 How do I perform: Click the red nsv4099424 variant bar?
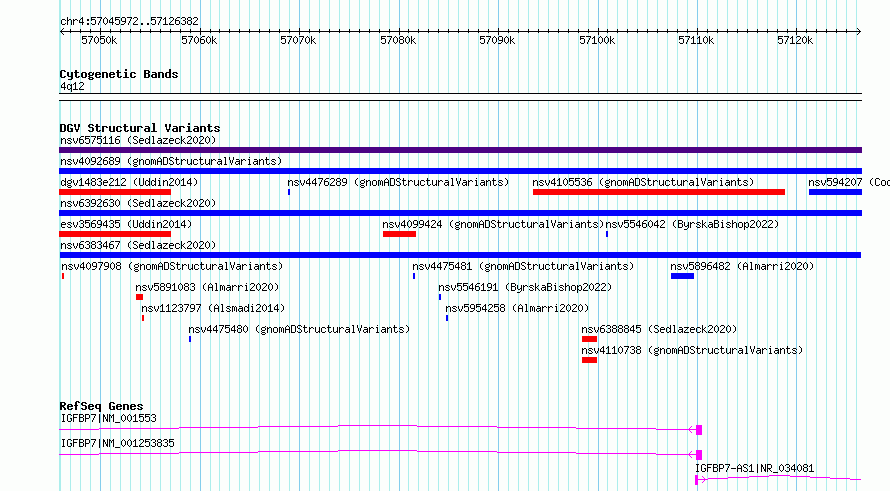[400, 234]
